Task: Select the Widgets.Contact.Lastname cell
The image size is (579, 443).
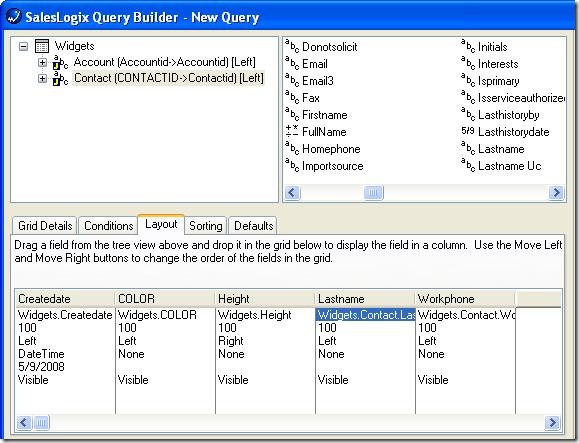Action: 366,315
